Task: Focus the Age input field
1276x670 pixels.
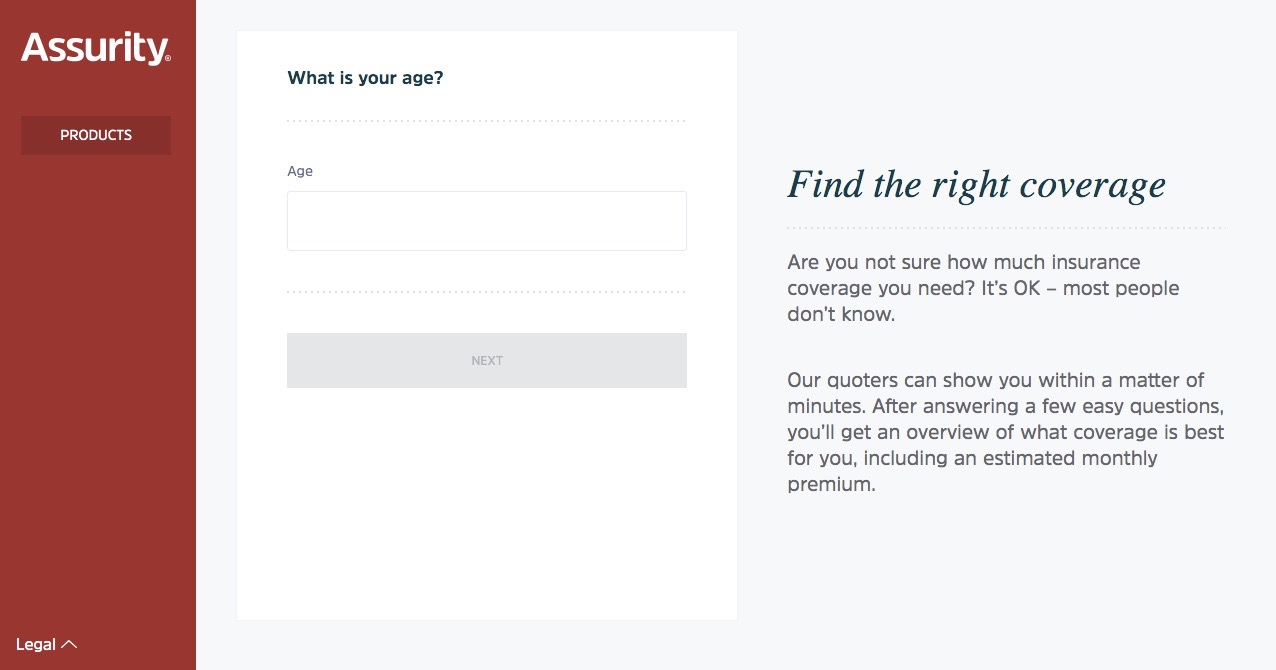Action: click(x=486, y=221)
